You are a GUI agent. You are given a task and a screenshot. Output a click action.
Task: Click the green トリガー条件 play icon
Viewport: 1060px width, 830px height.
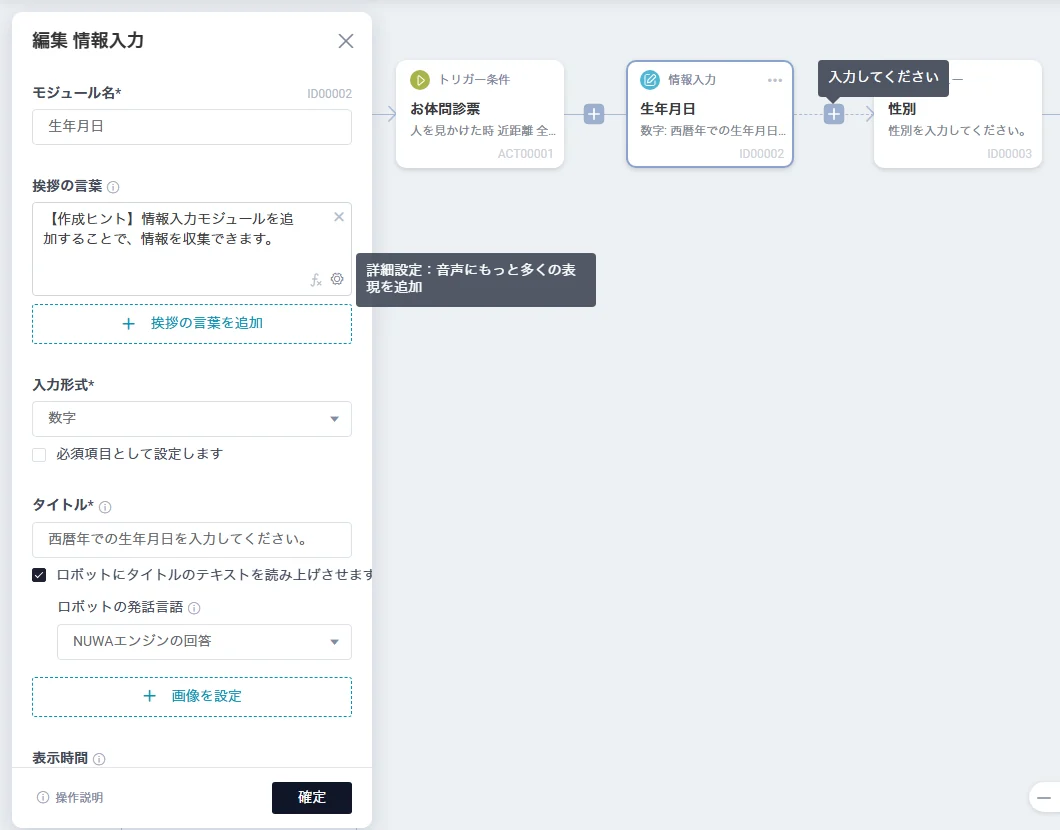click(420, 80)
